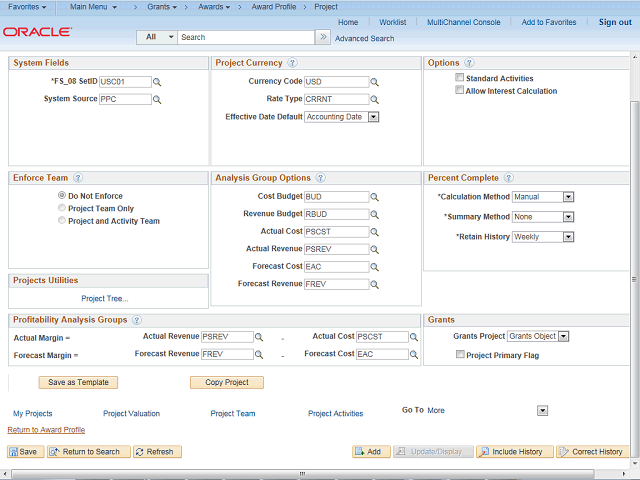Click help icon for Percent Complete
This screenshot has height=480, width=640.
(508, 178)
